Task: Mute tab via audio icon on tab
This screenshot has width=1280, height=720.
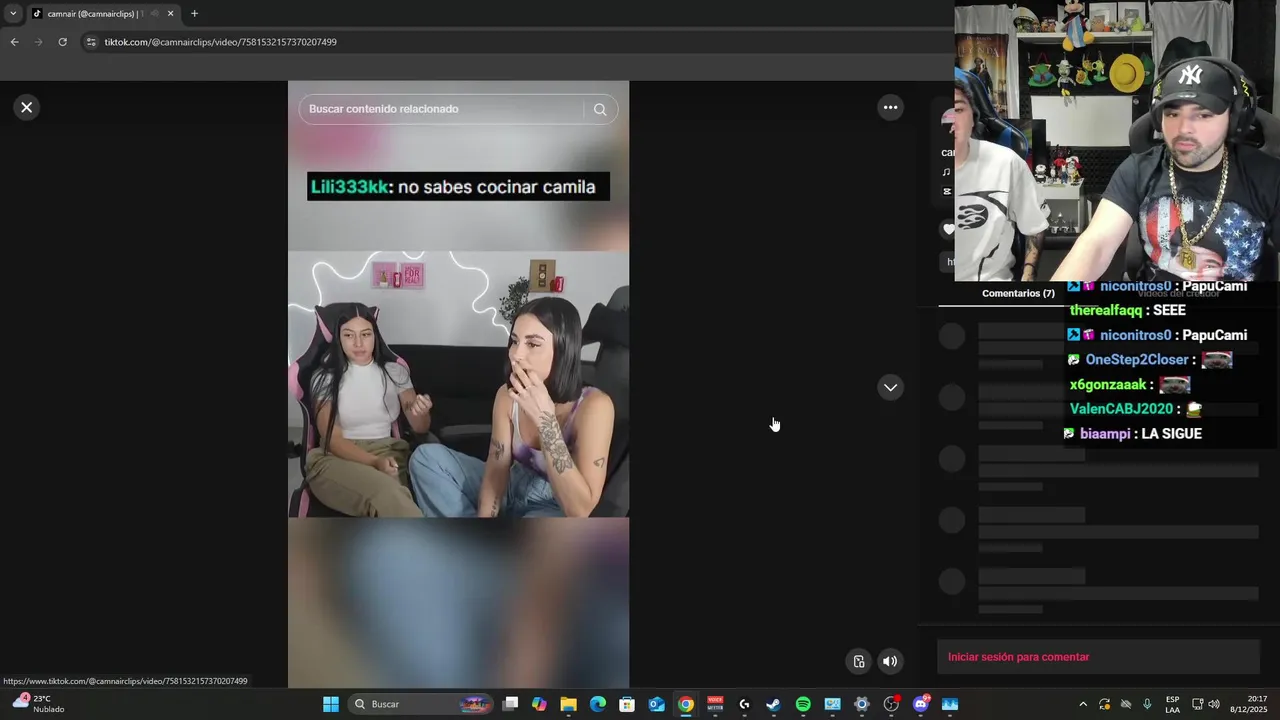Action: click(x=153, y=14)
